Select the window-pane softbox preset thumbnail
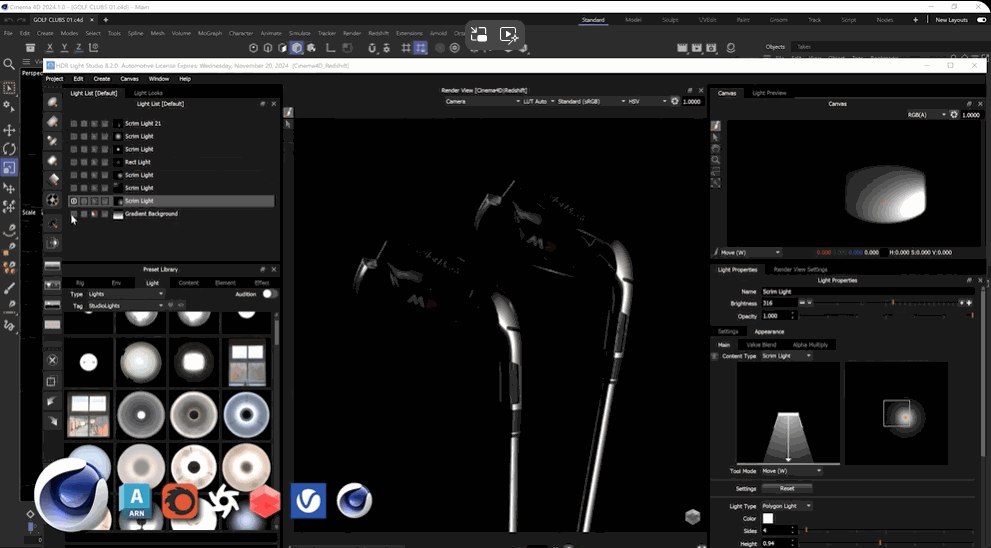991x548 pixels. (246, 362)
